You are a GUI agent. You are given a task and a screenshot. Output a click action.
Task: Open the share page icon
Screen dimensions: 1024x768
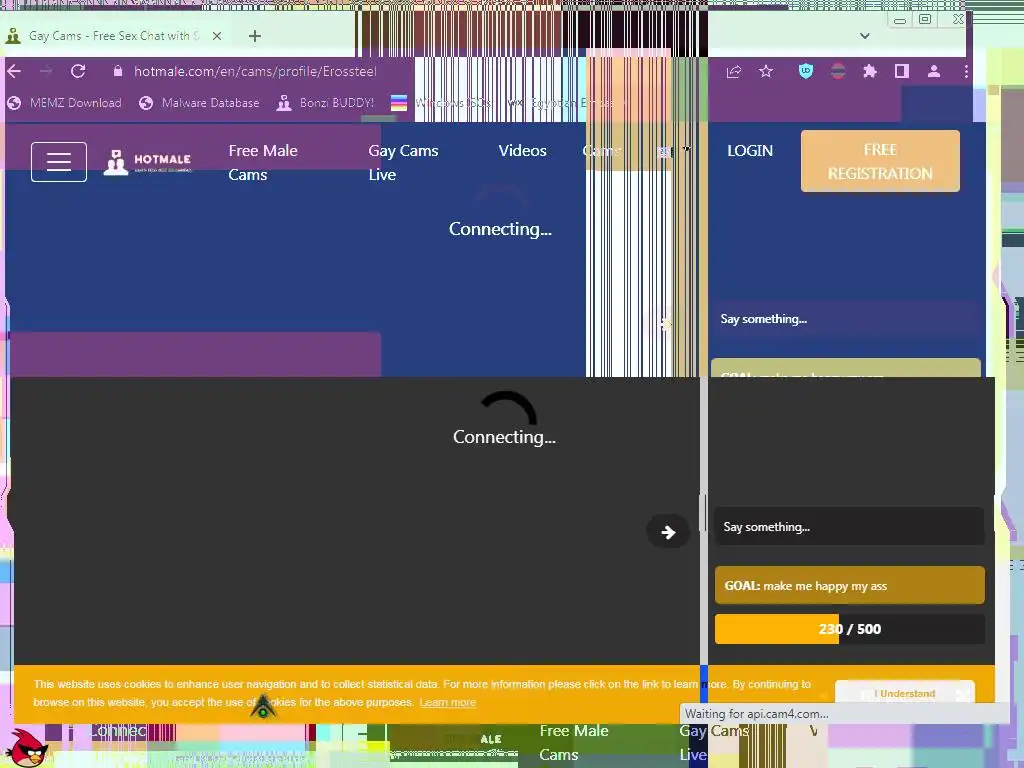[733, 71]
